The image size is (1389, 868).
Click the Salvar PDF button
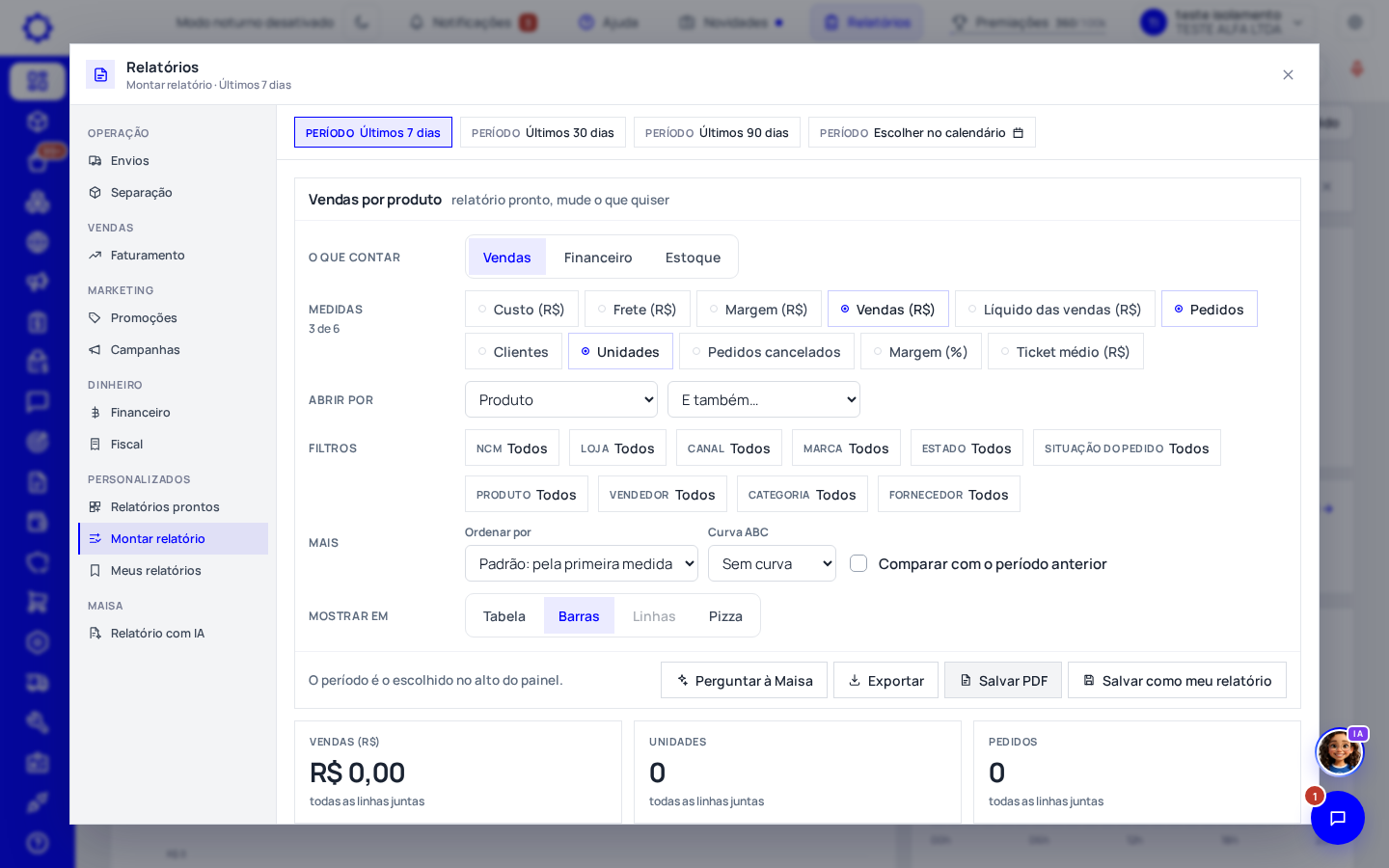click(1003, 681)
